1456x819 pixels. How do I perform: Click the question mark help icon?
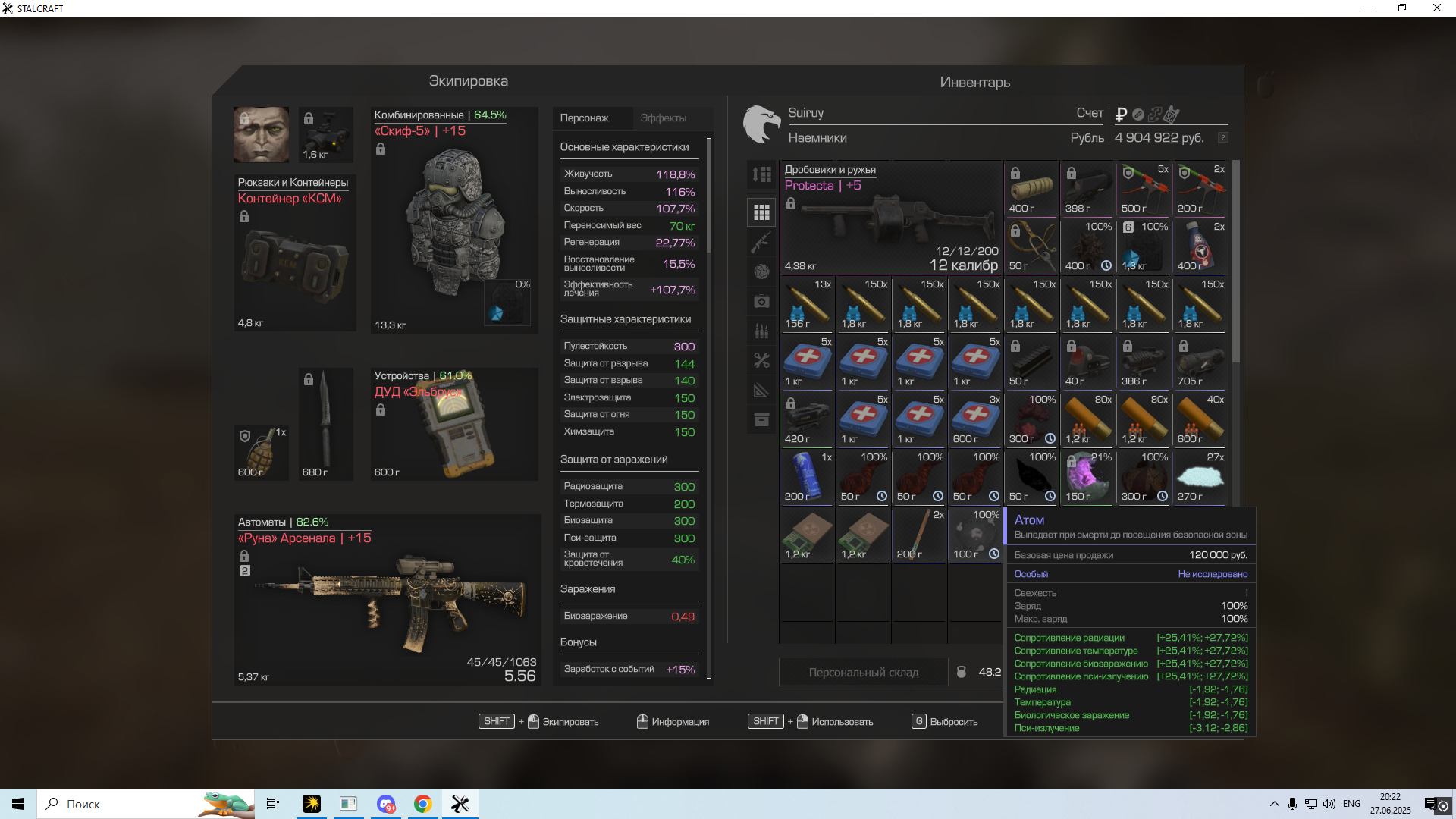(1222, 137)
